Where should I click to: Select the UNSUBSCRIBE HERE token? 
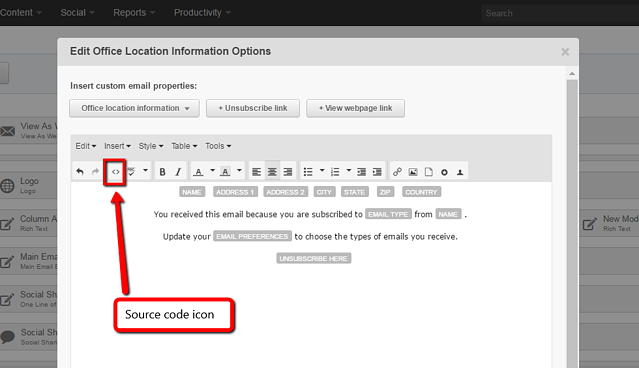point(313,258)
